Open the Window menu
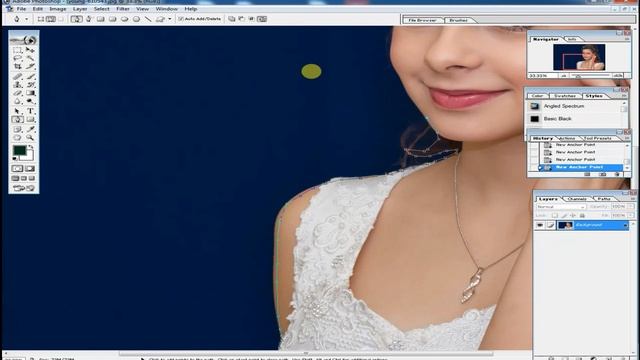Screen dimensions: 640x360 [167, 9]
